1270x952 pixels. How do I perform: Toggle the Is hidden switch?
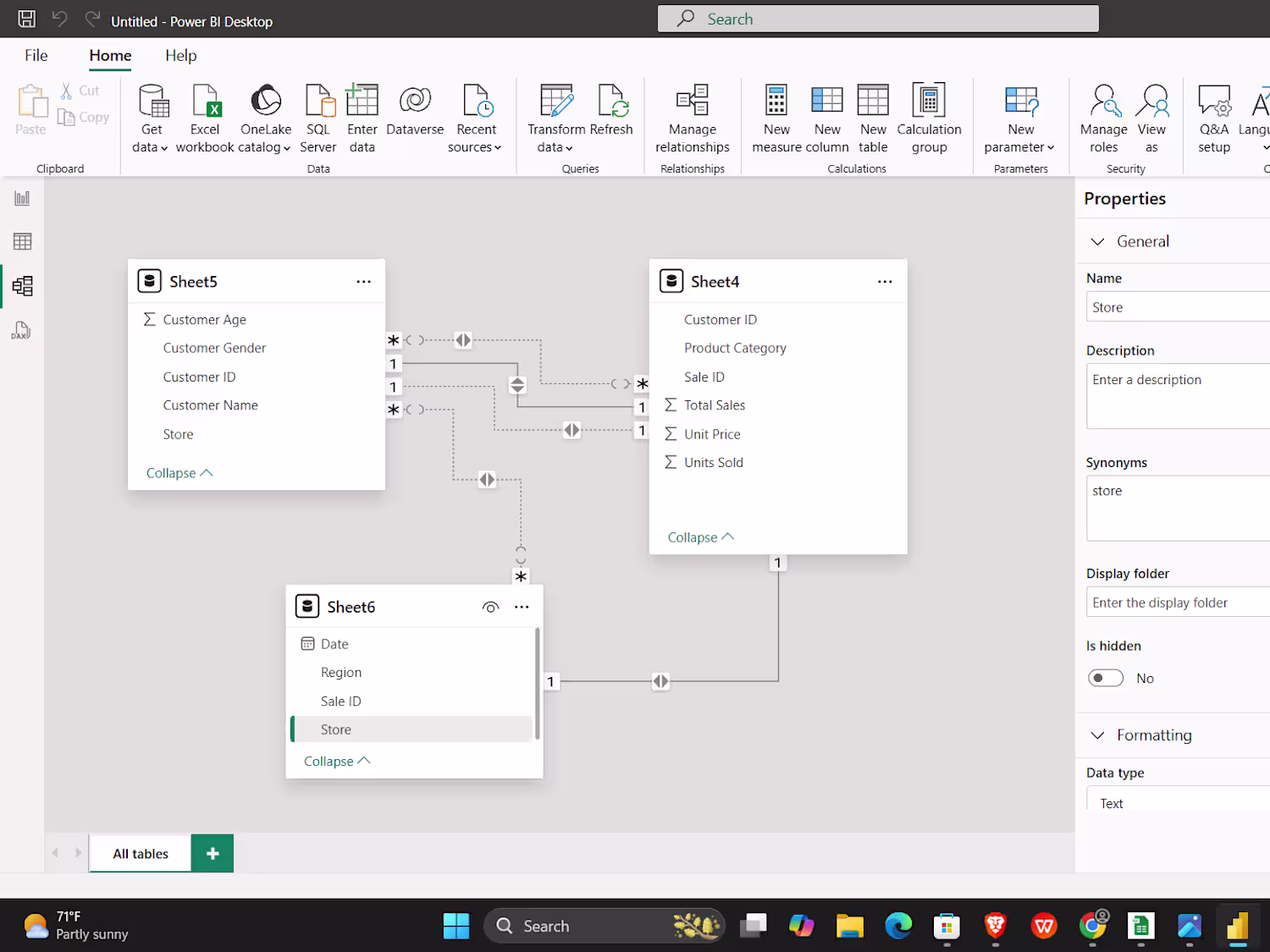[1106, 678]
